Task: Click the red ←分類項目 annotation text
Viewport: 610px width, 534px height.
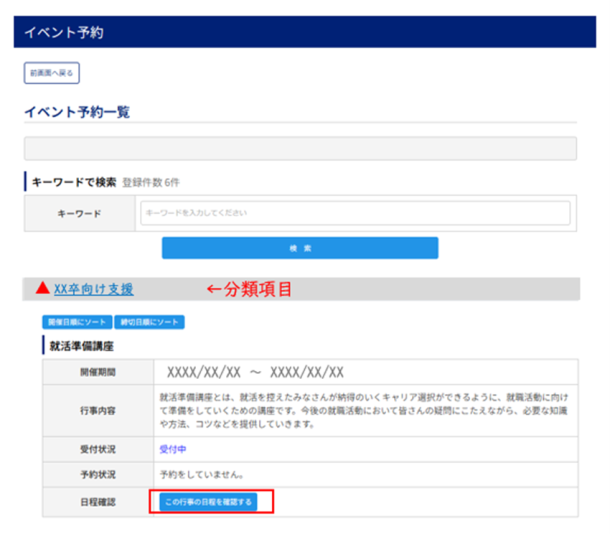Action: coord(250,289)
